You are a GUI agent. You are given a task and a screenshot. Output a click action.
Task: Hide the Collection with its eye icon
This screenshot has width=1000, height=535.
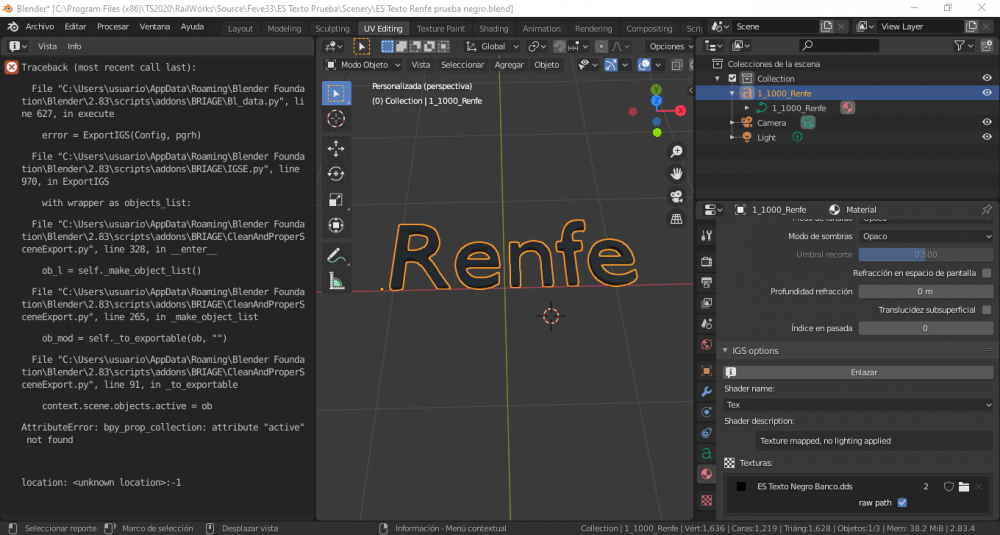(x=987, y=78)
